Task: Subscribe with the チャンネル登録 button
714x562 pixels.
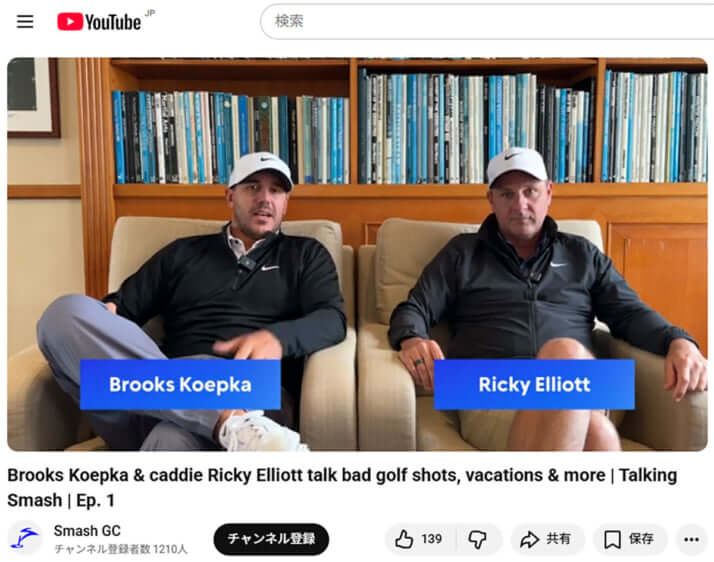Action: click(x=271, y=539)
